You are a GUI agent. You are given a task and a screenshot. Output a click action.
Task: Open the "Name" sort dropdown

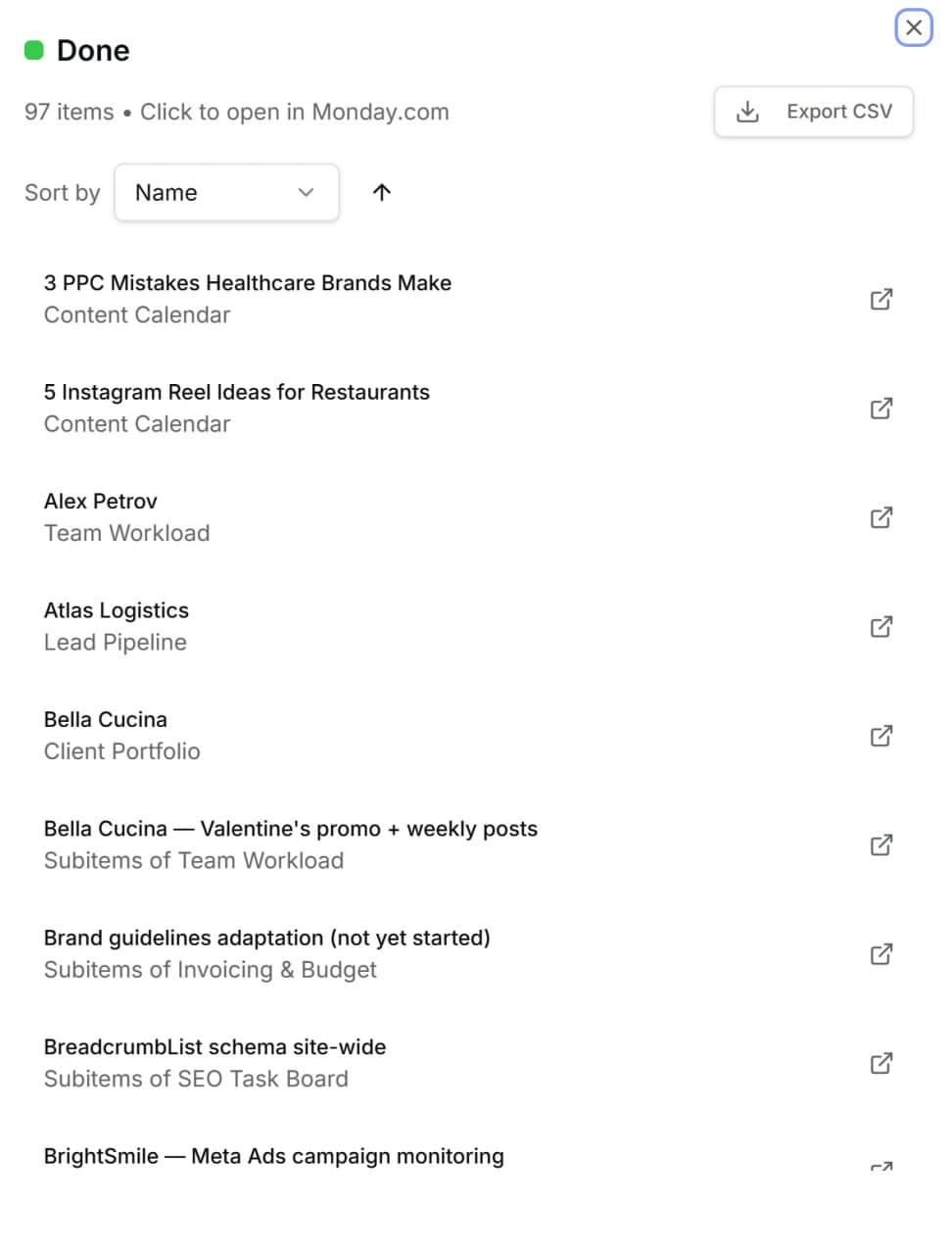click(x=225, y=192)
